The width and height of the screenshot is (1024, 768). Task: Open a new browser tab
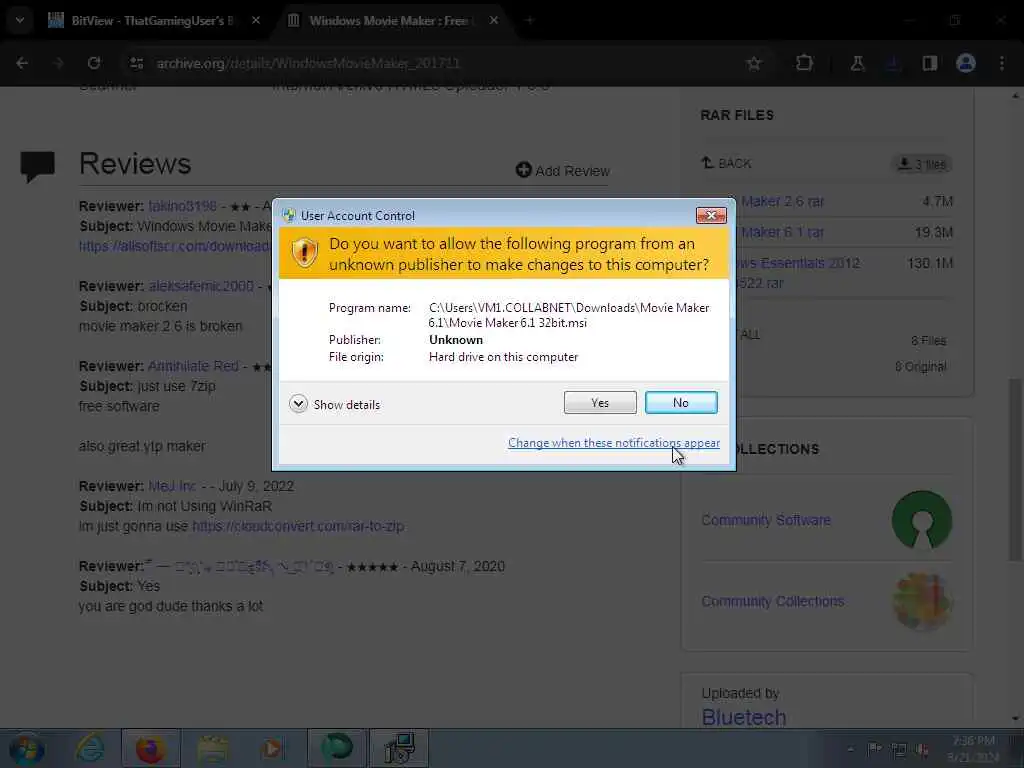[x=530, y=21]
